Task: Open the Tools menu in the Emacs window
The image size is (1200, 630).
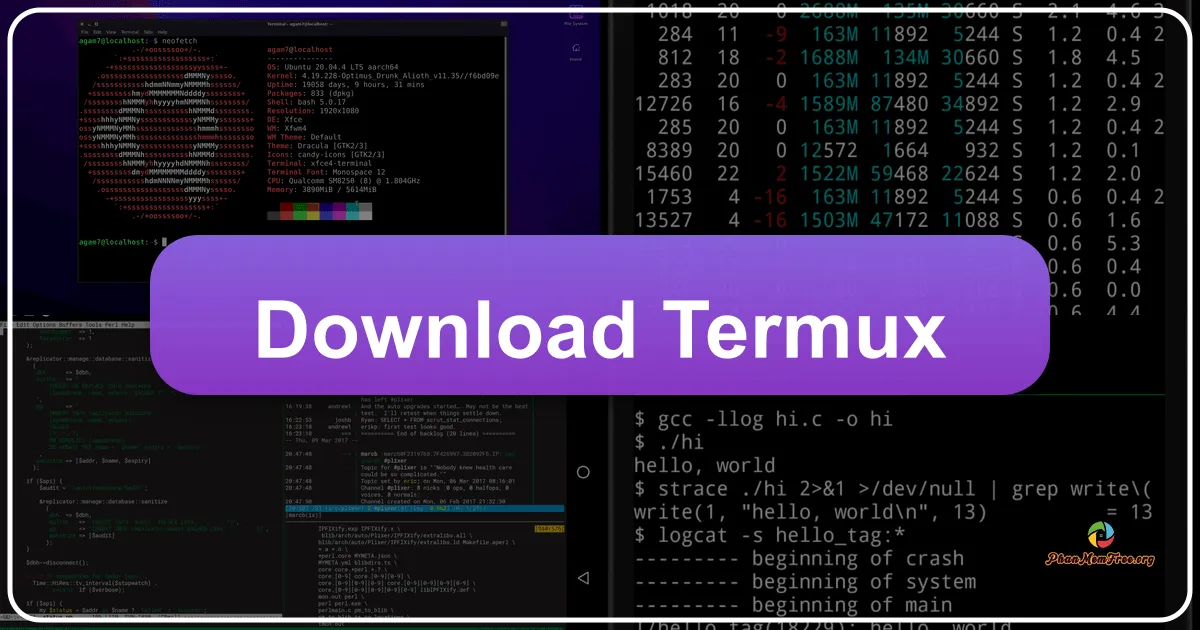Action: (91, 326)
